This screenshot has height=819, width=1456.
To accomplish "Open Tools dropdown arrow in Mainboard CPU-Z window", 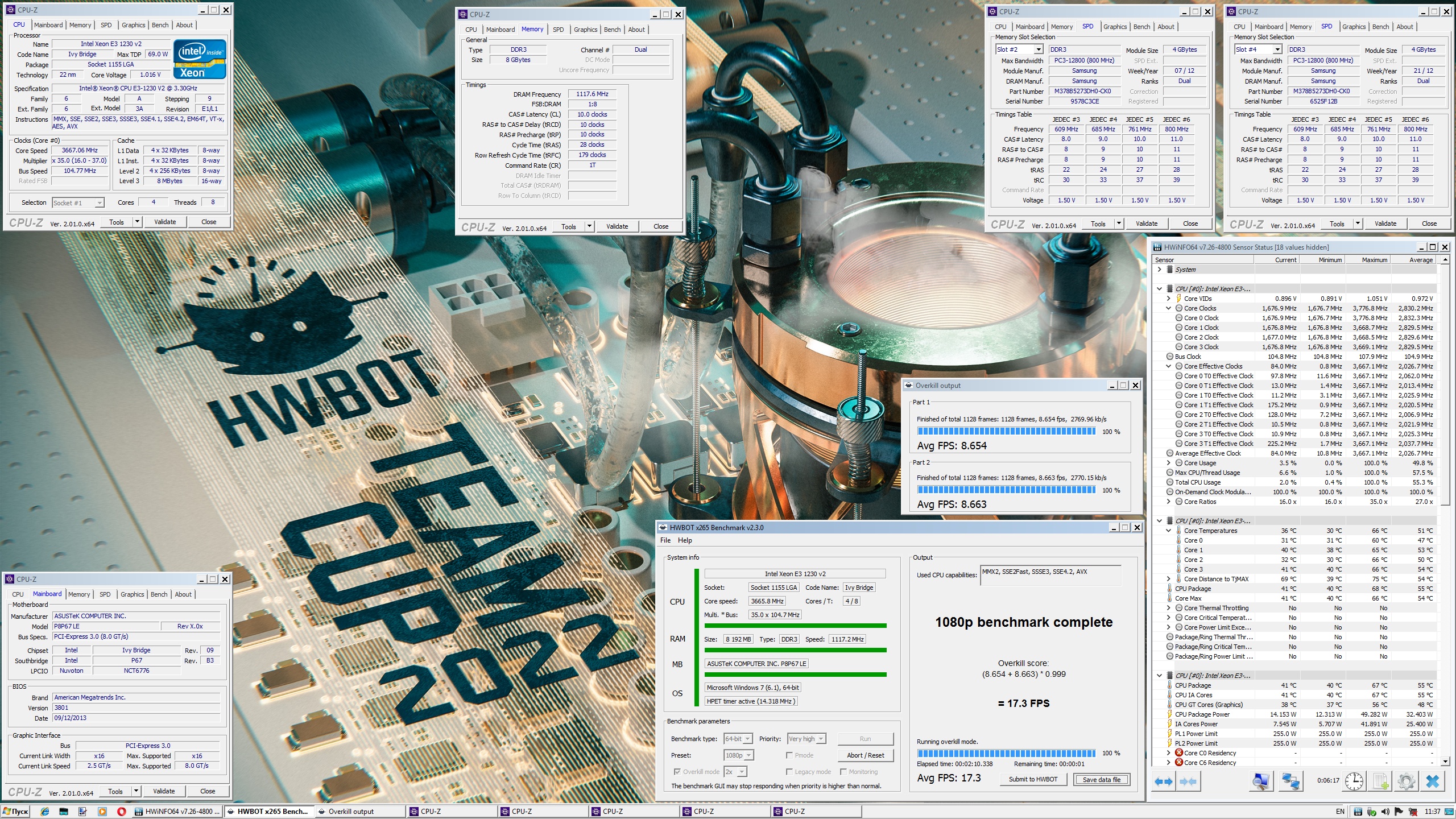I will tap(136, 791).
